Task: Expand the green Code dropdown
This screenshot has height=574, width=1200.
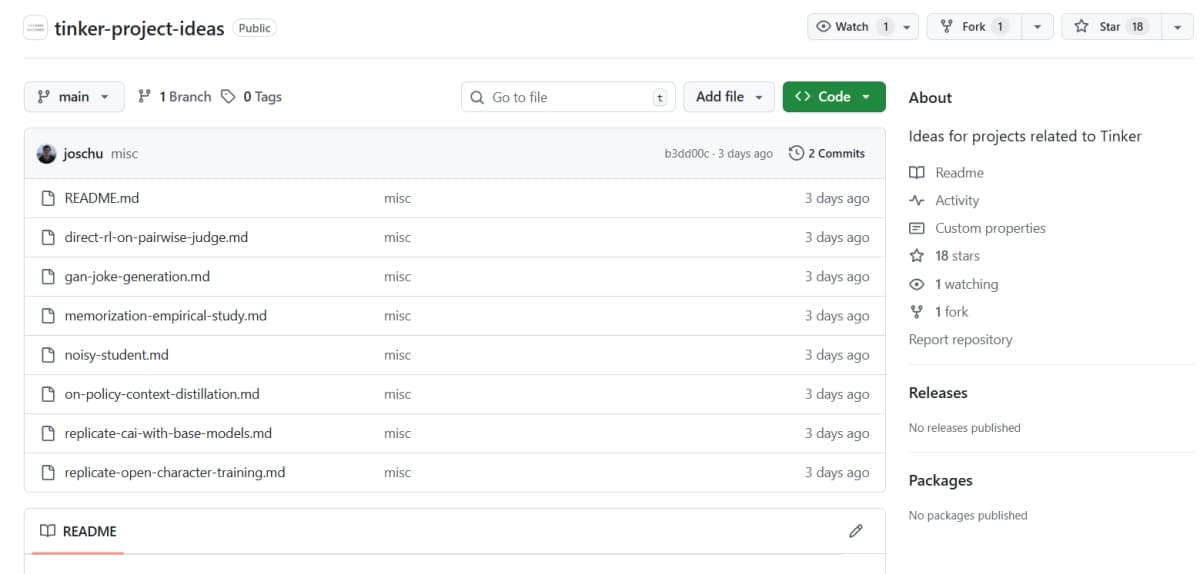Action: (x=834, y=97)
